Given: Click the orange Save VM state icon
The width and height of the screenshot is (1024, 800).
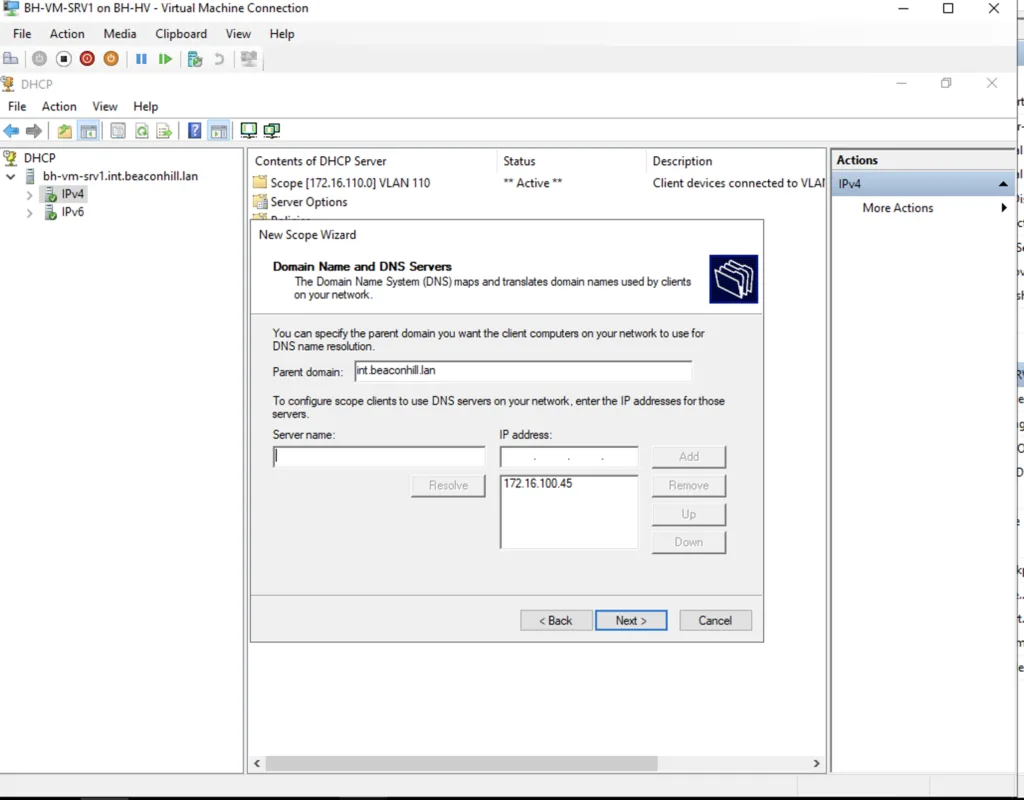Looking at the screenshot, I should click(x=111, y=59).
